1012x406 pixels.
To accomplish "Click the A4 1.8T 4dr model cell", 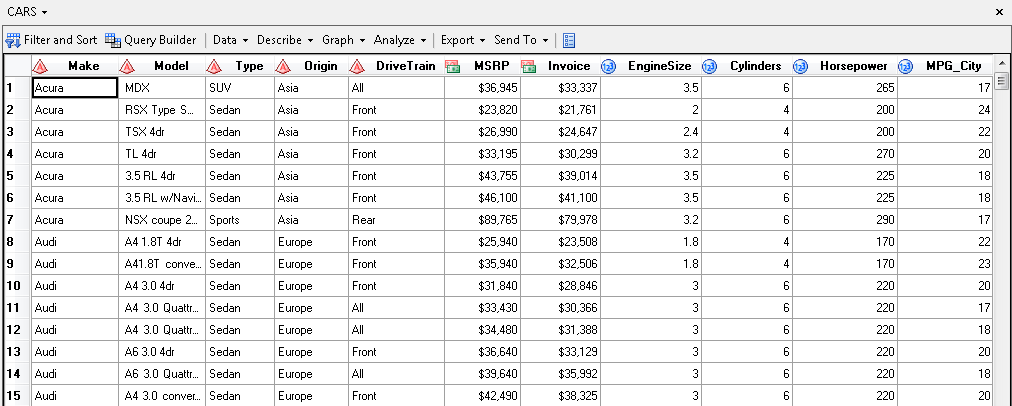I will (161, 241).
